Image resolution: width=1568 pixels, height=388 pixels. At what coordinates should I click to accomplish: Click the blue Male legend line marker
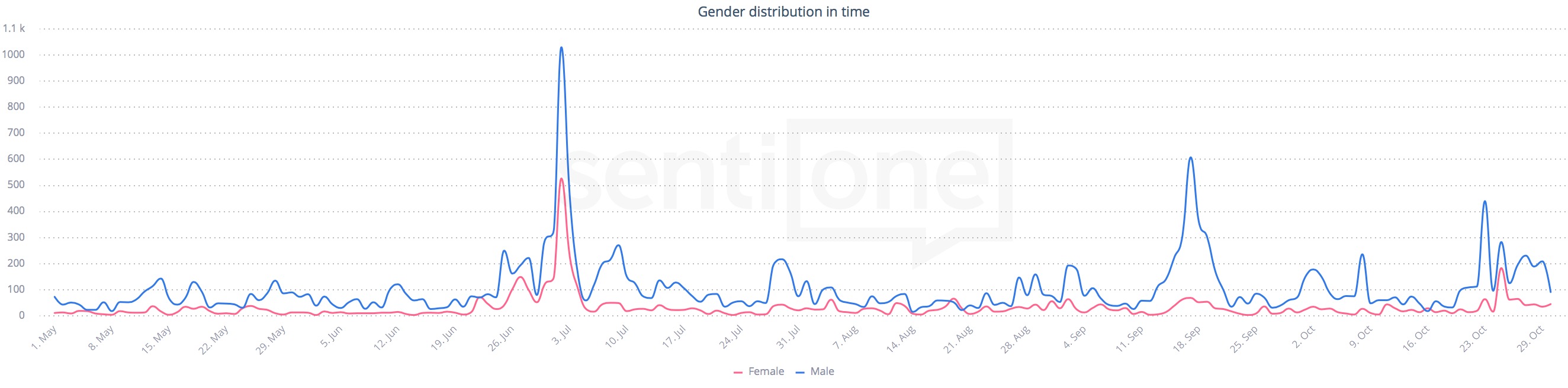(x=801, y=372)
